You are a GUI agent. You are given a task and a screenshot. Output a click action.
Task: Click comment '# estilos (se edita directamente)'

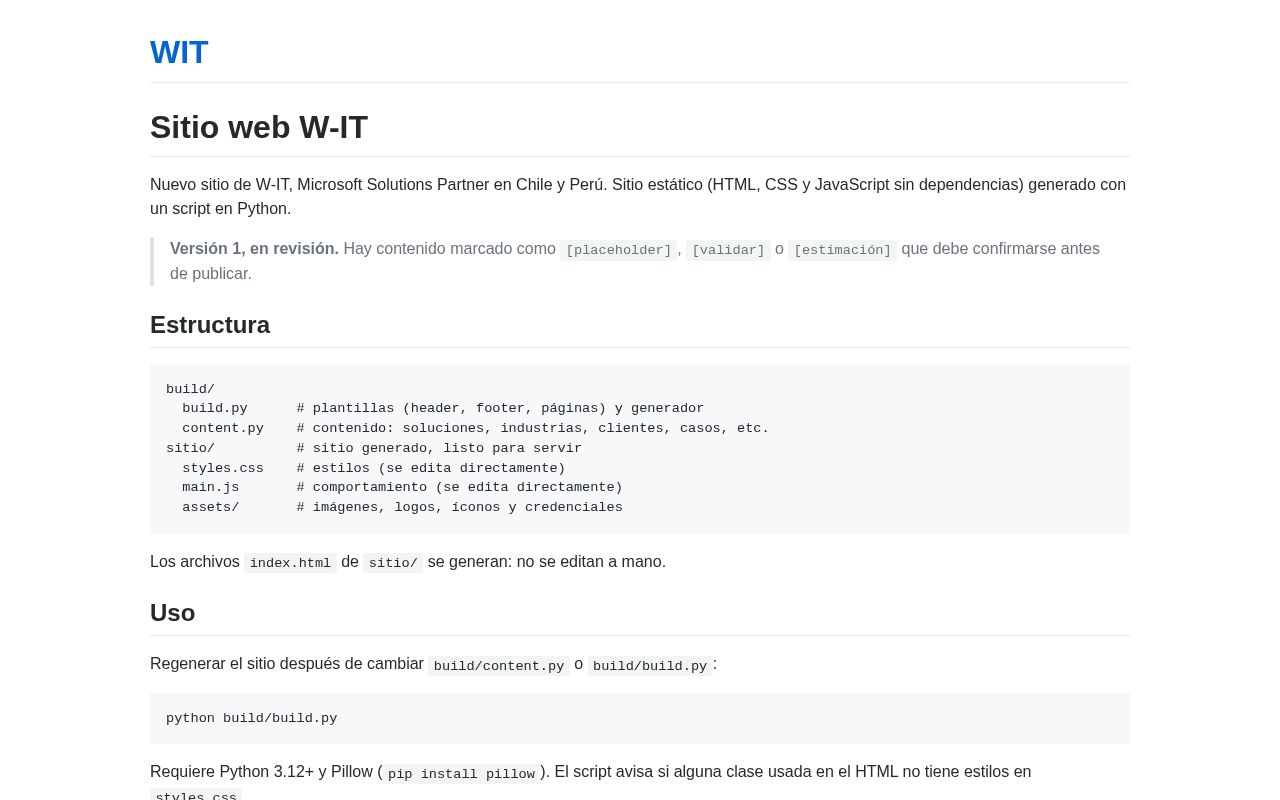coord(431,468)
